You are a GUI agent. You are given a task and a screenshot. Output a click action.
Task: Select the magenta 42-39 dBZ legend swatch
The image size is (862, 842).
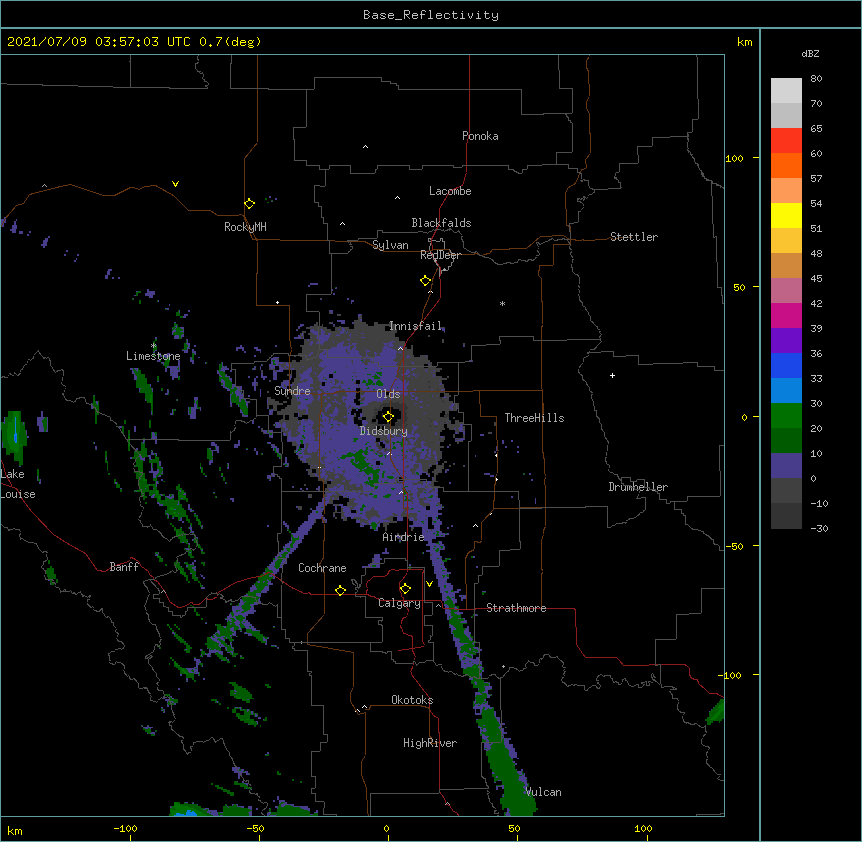click(786, 315)
